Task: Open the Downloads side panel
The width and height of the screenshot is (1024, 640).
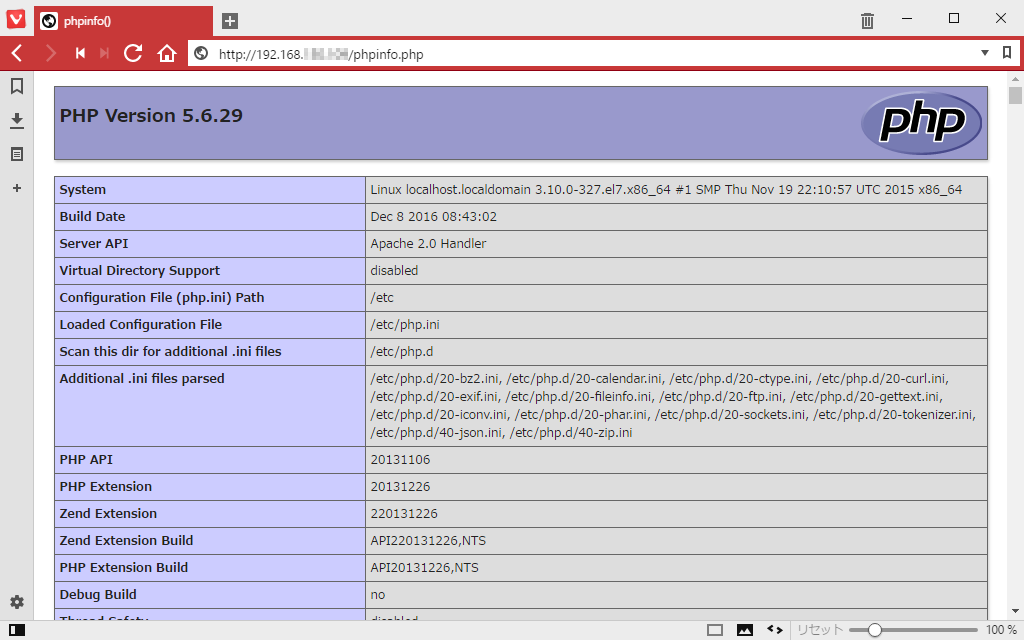Action: 17,120
